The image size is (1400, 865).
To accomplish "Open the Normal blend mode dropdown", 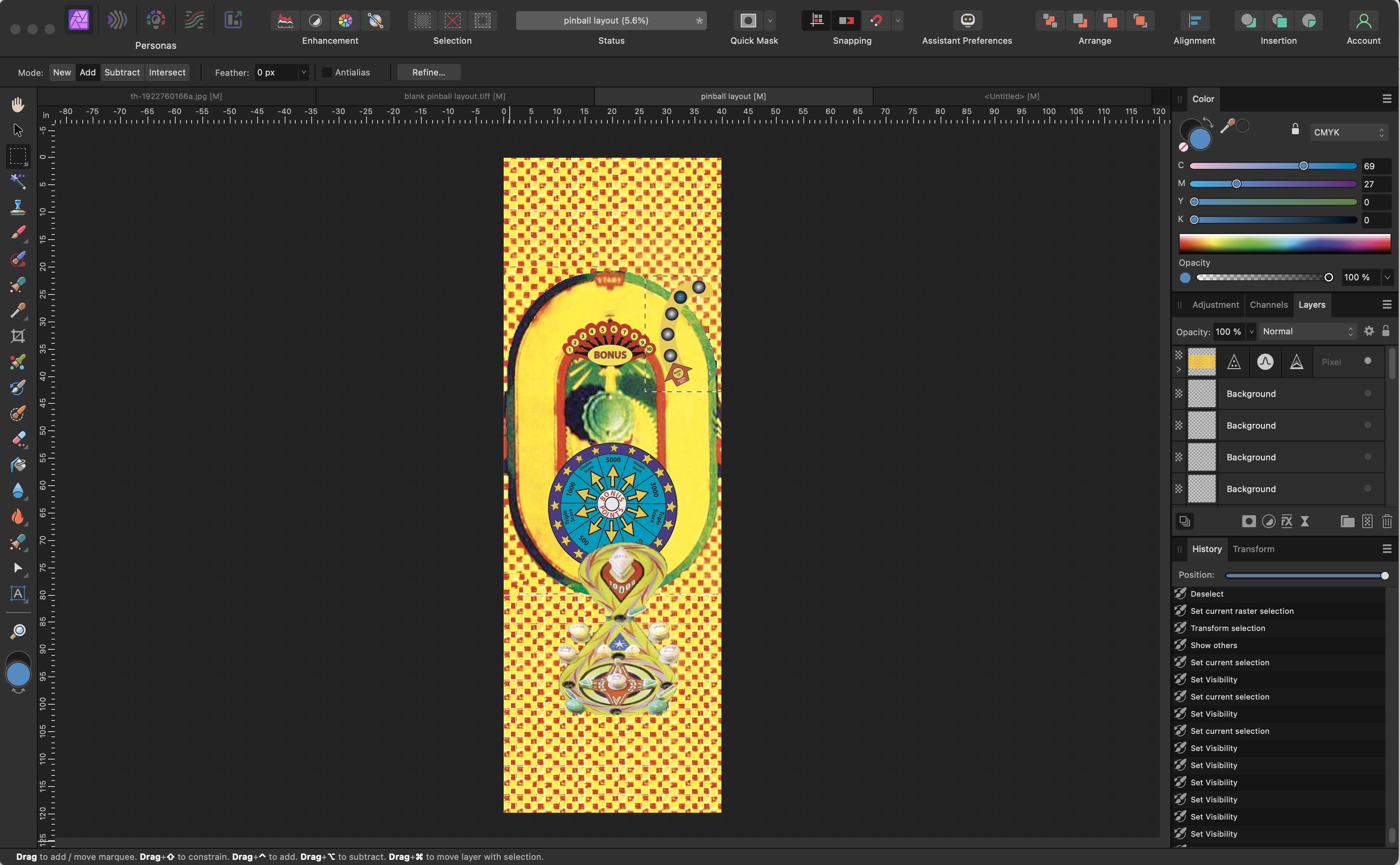I will (1307, 331).
